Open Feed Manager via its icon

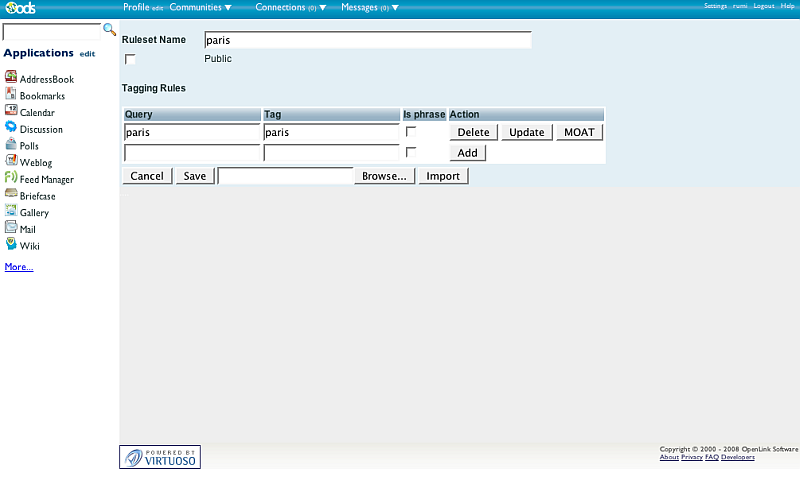11,178
